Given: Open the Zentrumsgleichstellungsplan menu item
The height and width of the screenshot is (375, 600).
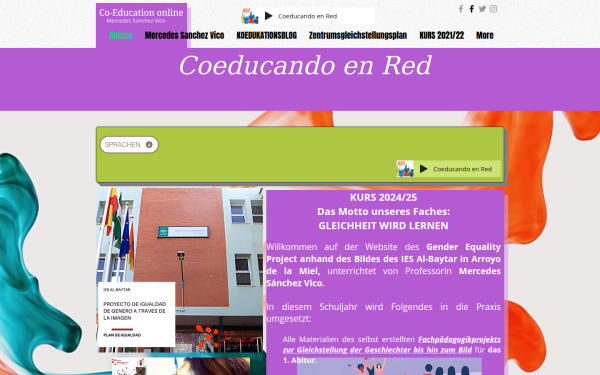Looking at the screenshot, I should tap(358, 35).
